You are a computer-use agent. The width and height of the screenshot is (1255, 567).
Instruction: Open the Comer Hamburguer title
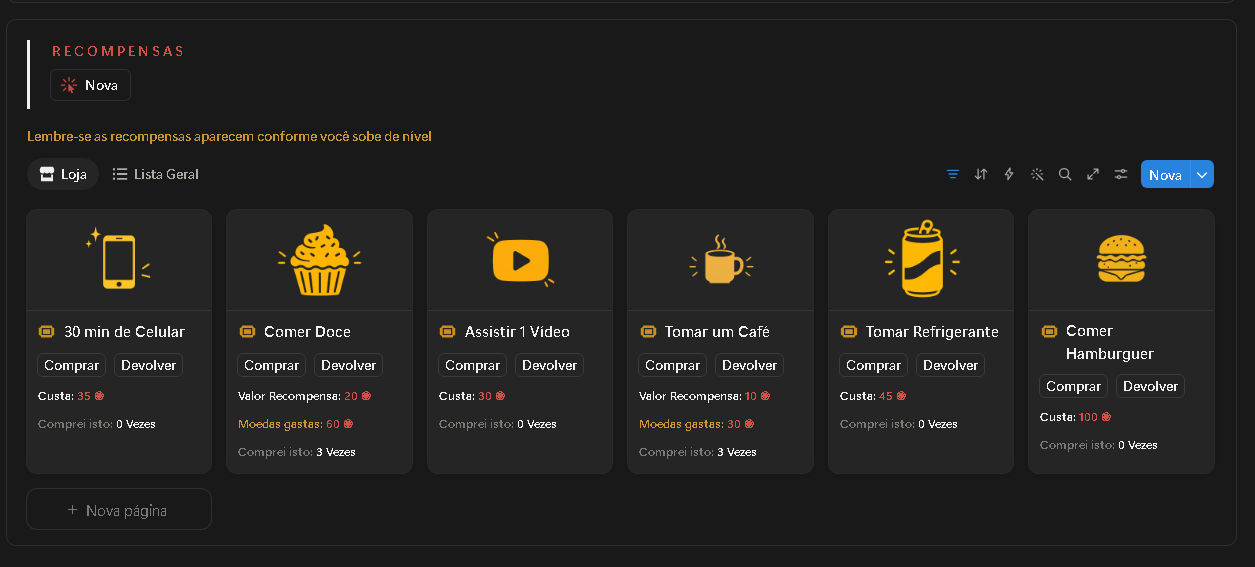pyautogui.click(x=1110, y=342)
